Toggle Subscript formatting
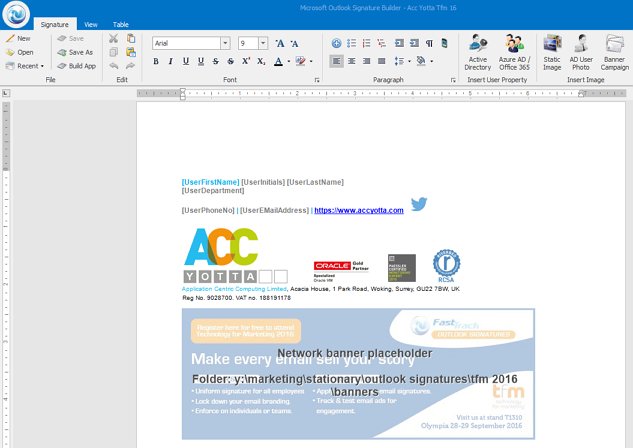 (x=261, y=61)
